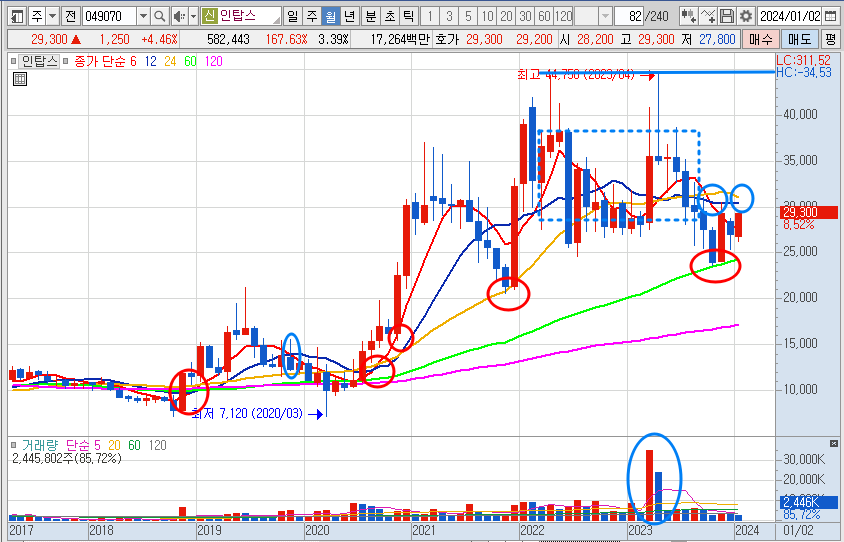Click the date field 2024/01/02
The width and height of the screenshot is (844, 542).
click(x=790, y=16)
